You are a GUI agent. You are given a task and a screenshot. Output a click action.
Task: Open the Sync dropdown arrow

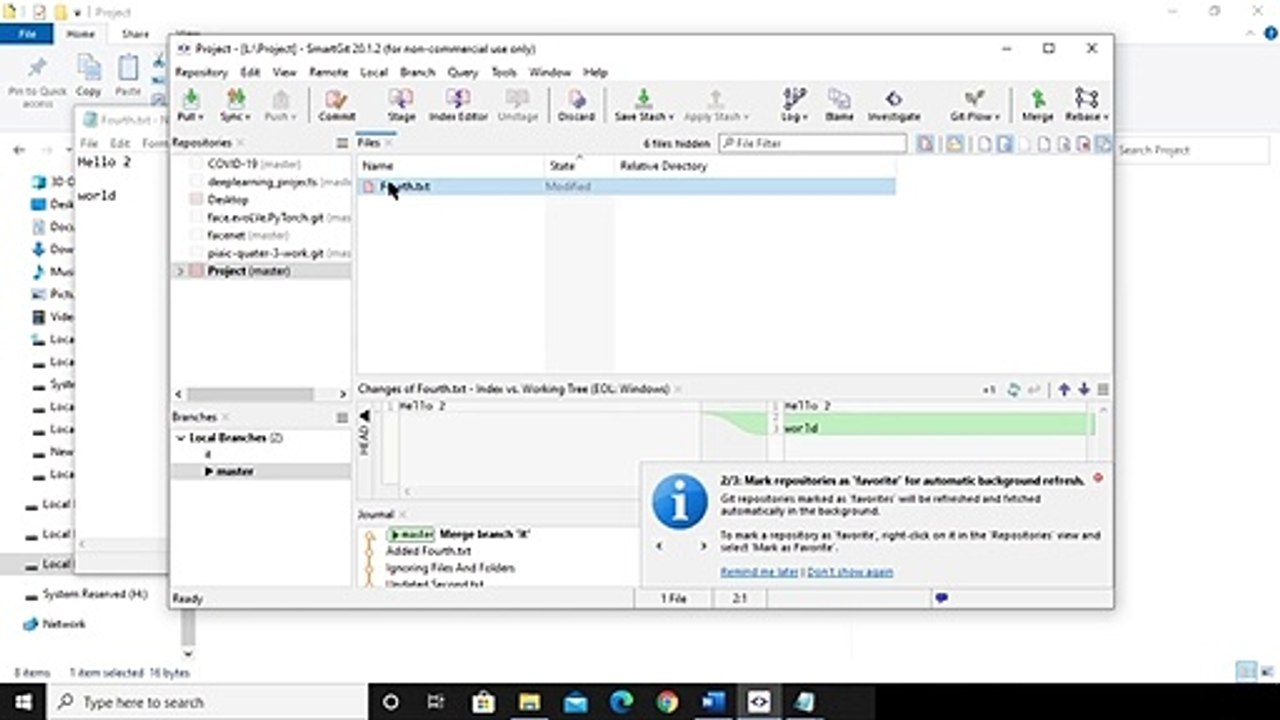(250, 117)
